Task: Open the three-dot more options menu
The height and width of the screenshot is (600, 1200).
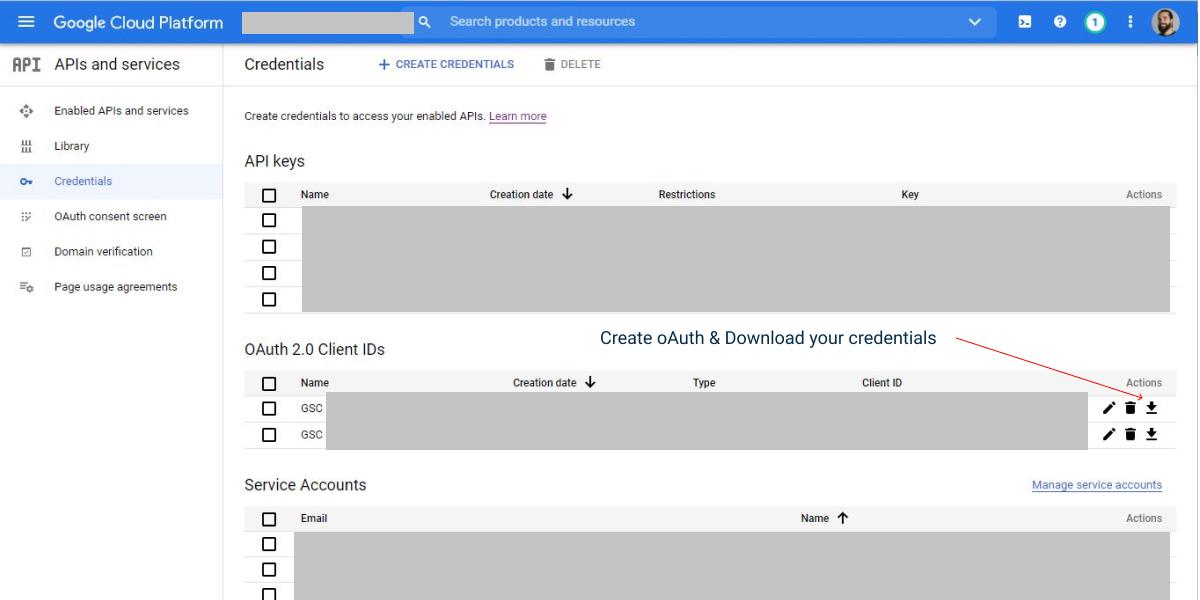Action: coord(1131,22)
